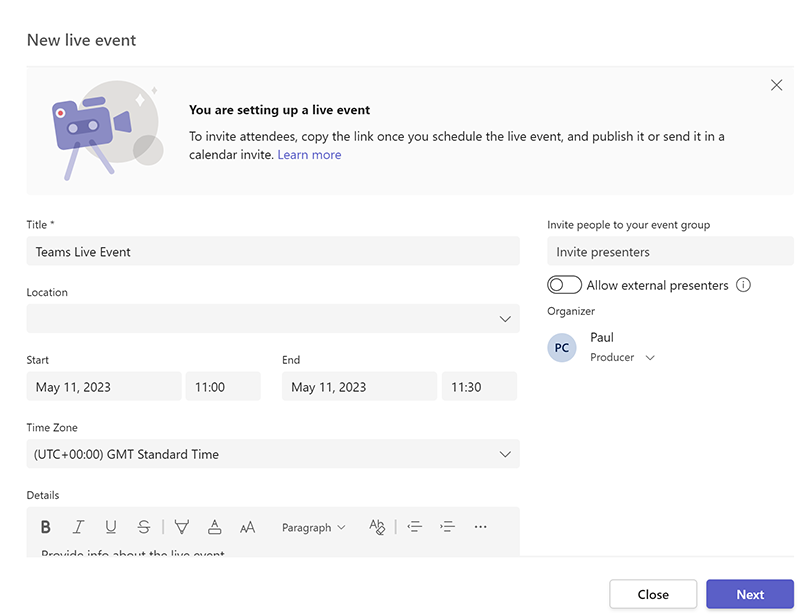Viewport: 800px width, 615px height.
Task: Apply numbered list formatting
Action: 446,527
